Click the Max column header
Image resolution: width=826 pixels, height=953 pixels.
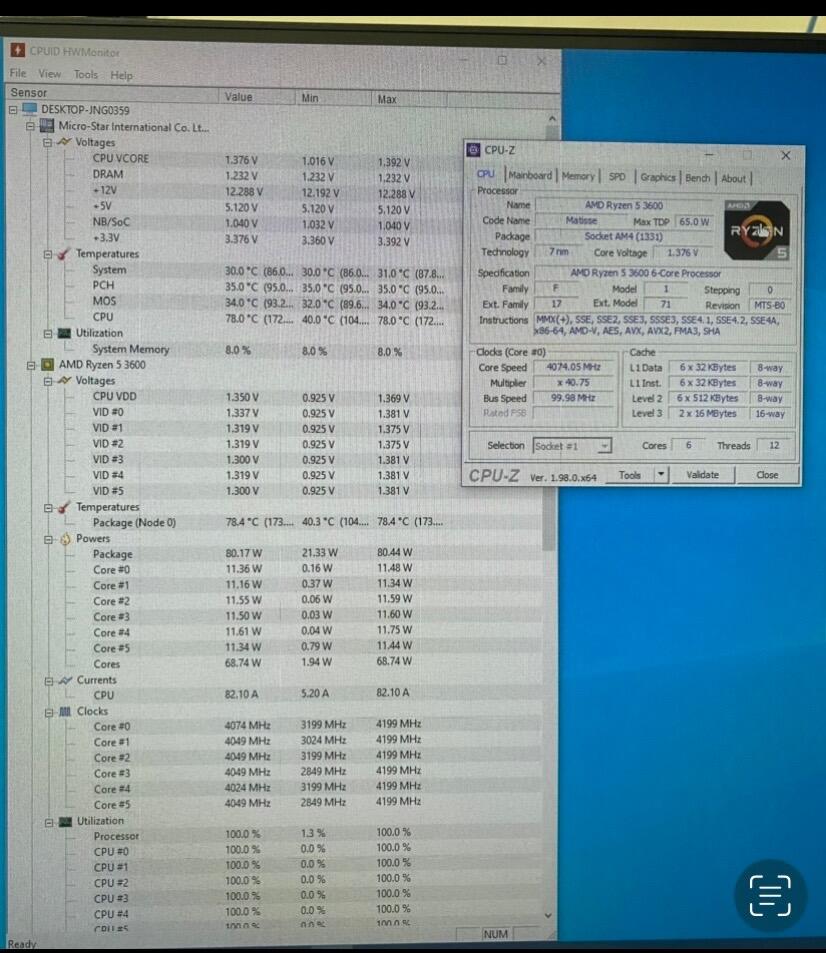(x=408, y=98)
